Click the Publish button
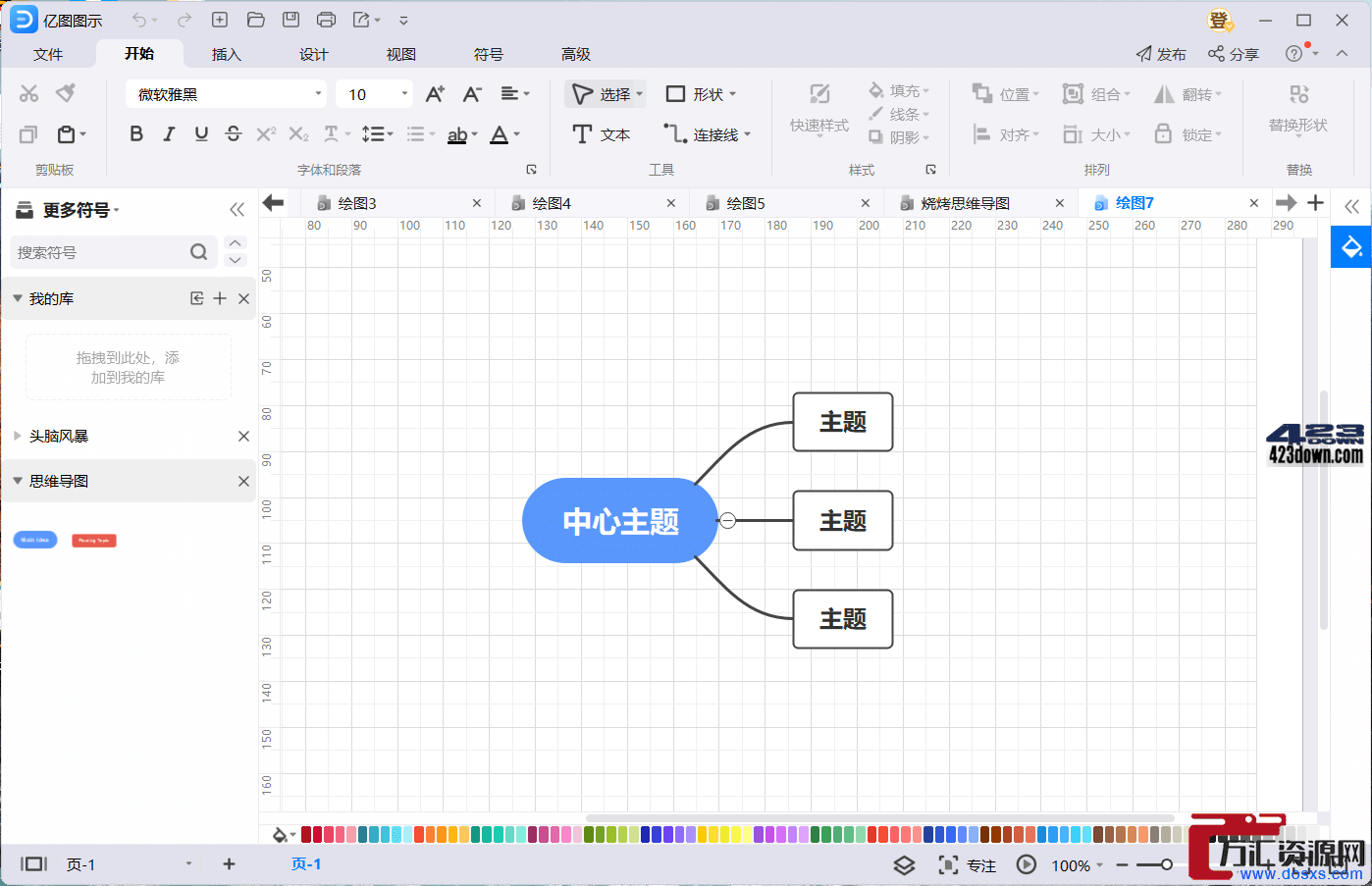The width and height of the screenshot is (1372, 886). click(x=1161, y=54)
